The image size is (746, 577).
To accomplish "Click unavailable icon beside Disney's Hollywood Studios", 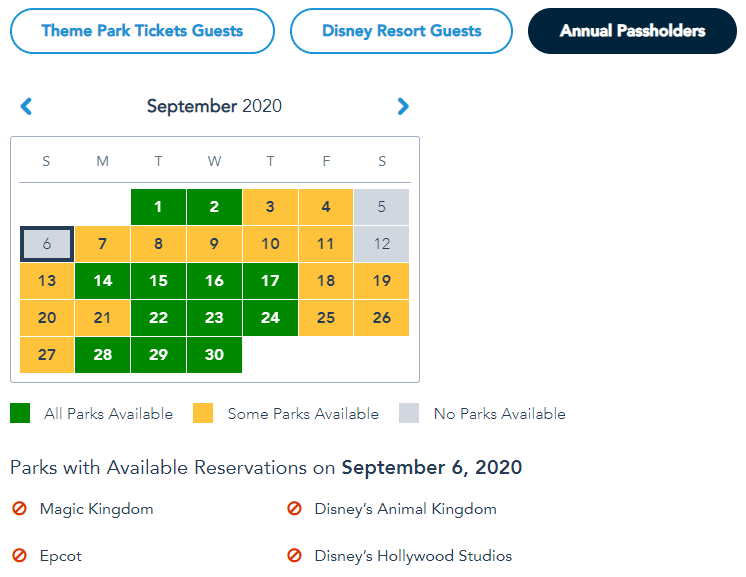I will [294, 556].
